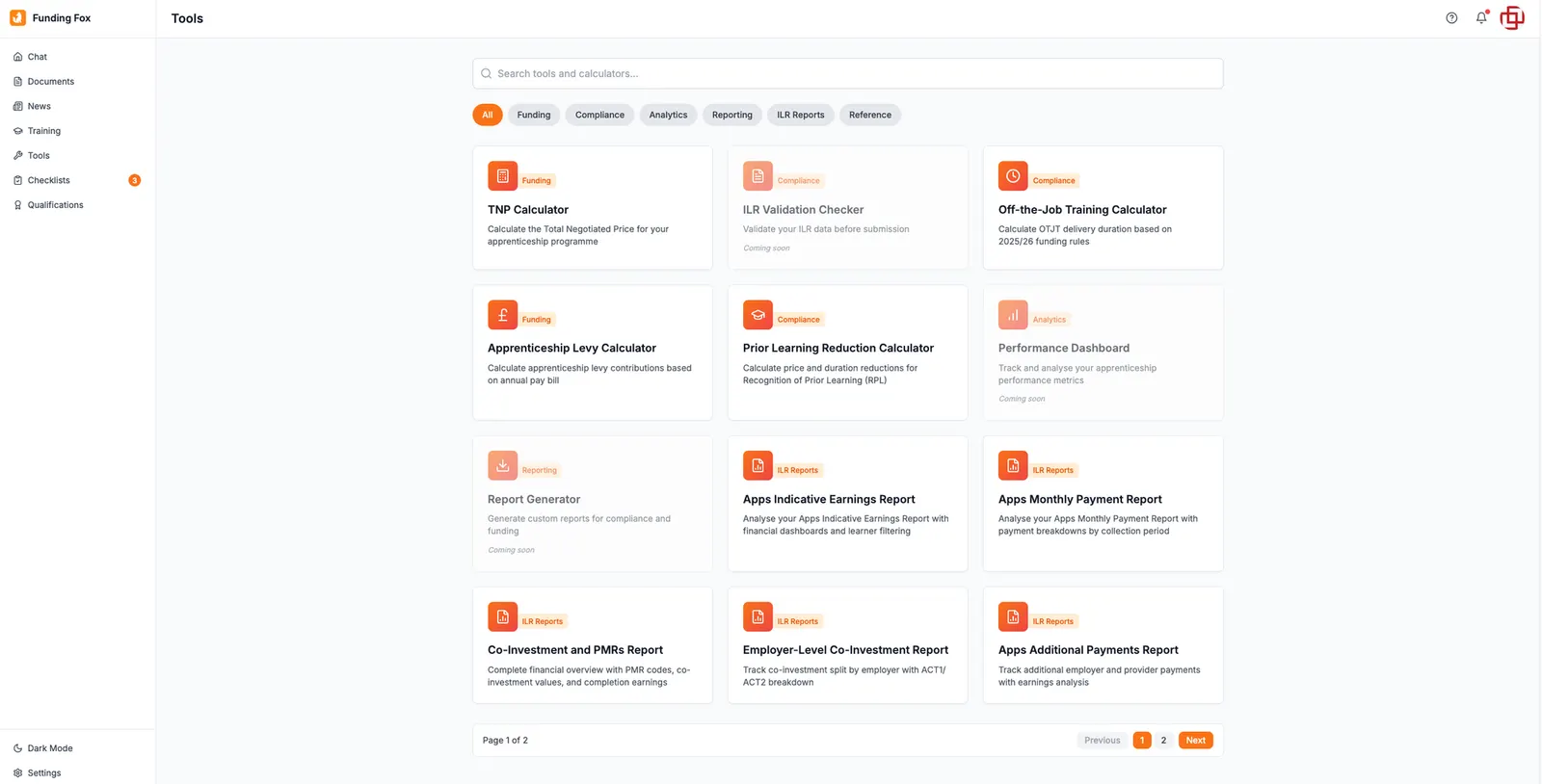
Task: Click the Off-the-Job Training Calculator clock icon
Action: (x=1013, y=176)
